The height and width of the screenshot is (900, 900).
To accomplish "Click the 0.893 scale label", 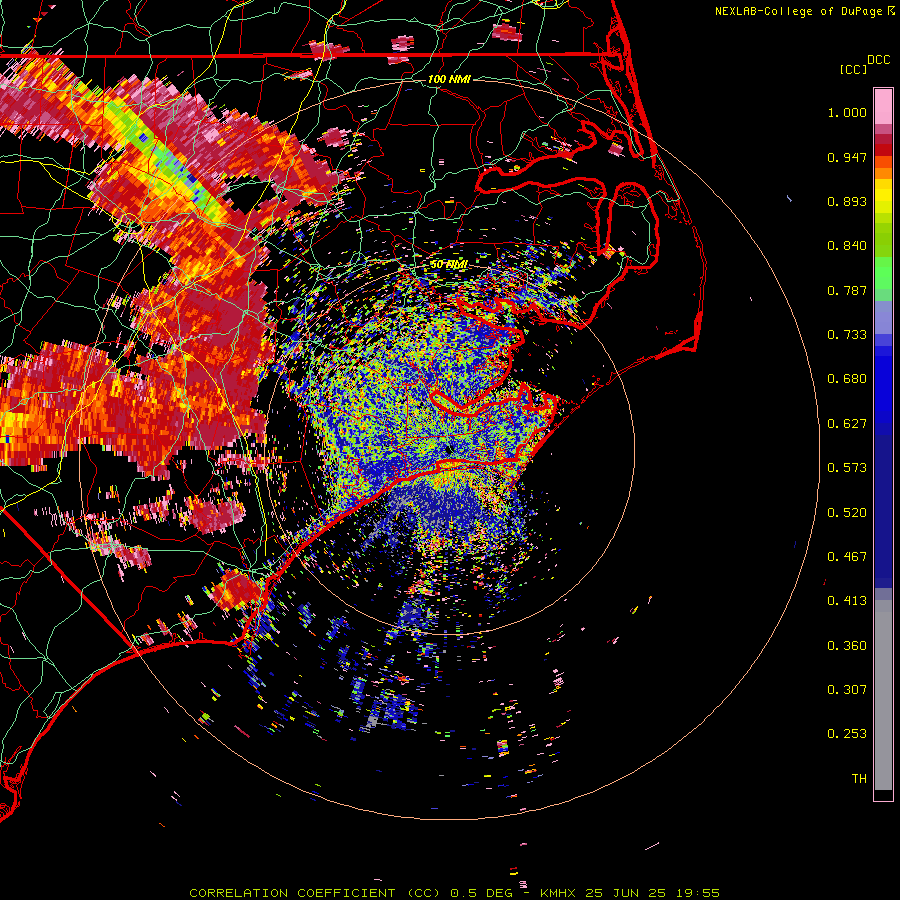I will tap(847, 201).
